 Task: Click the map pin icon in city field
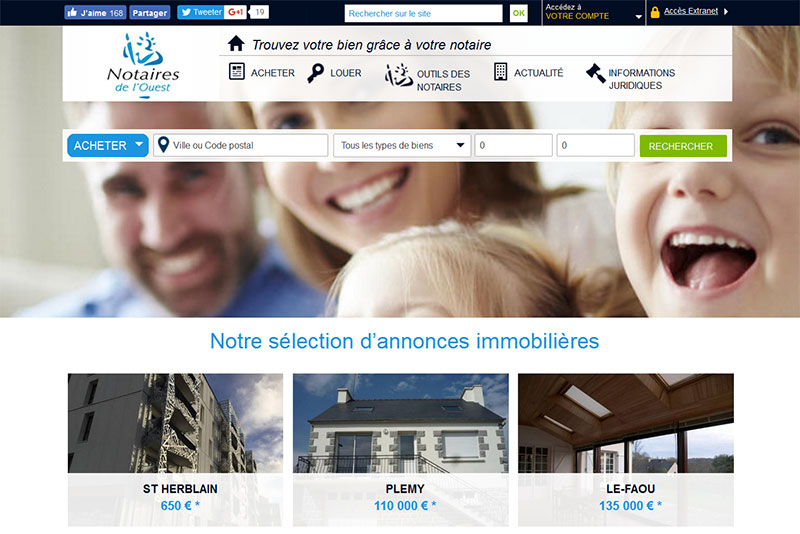click(x=163, y=145)
